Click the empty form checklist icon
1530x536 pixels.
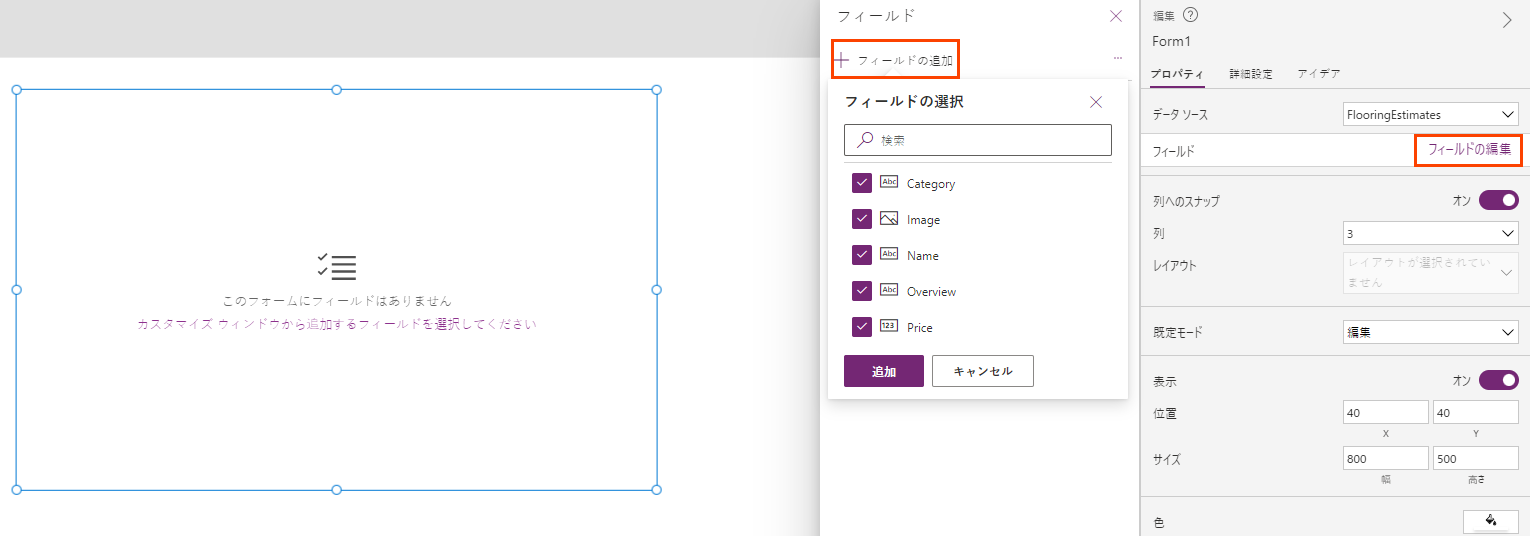click(337, 267)
